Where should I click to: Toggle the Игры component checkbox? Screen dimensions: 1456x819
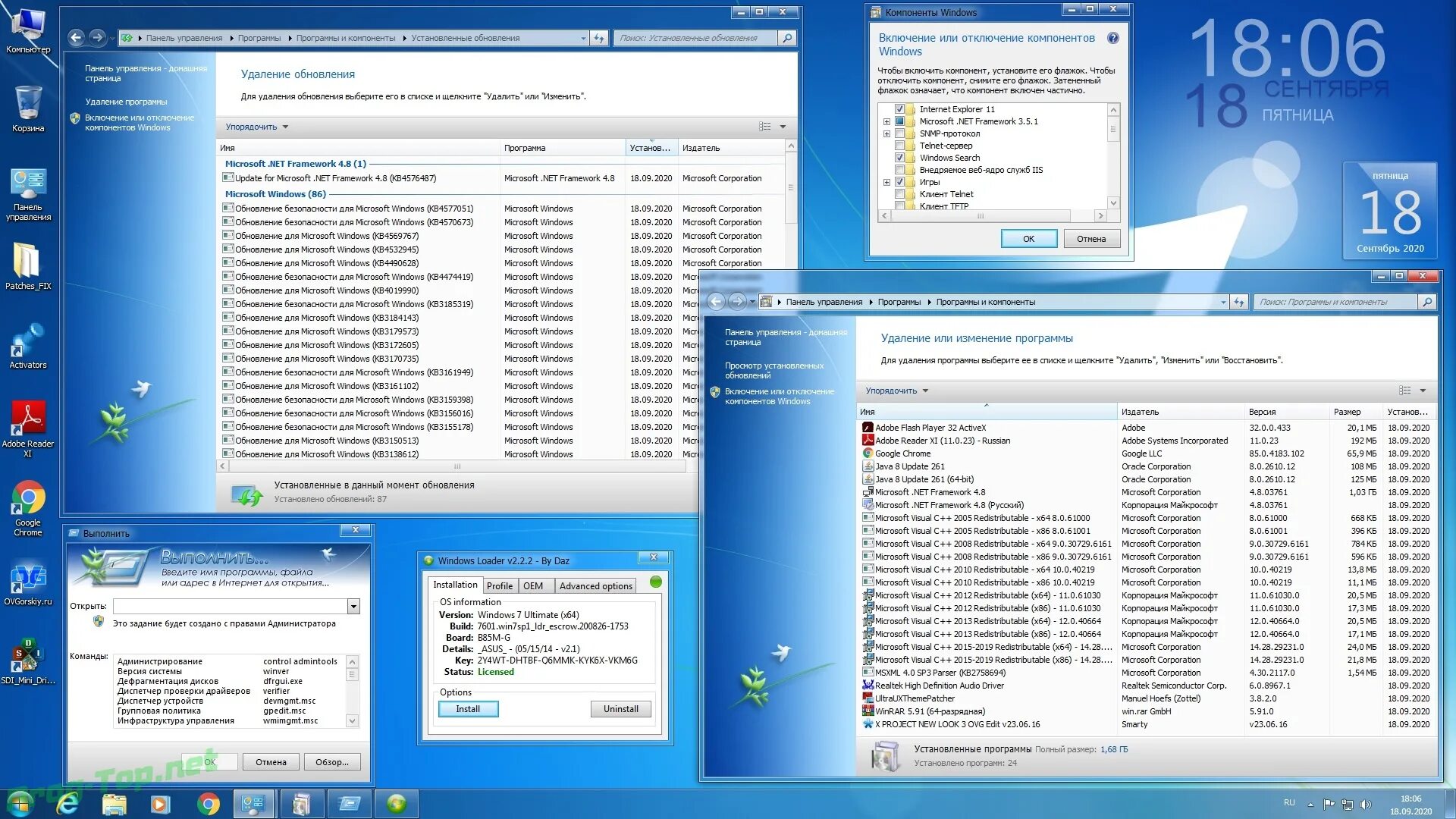[x=899, y=182]
